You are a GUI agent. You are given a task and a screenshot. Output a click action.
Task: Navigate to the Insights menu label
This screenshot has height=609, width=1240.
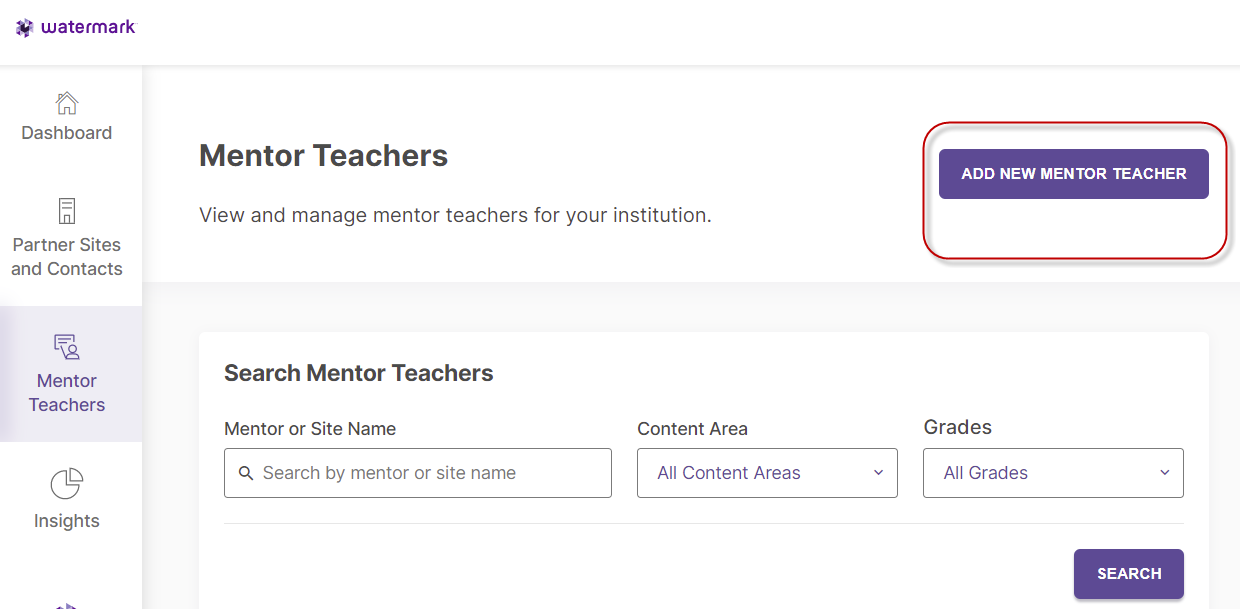(67, 521)
